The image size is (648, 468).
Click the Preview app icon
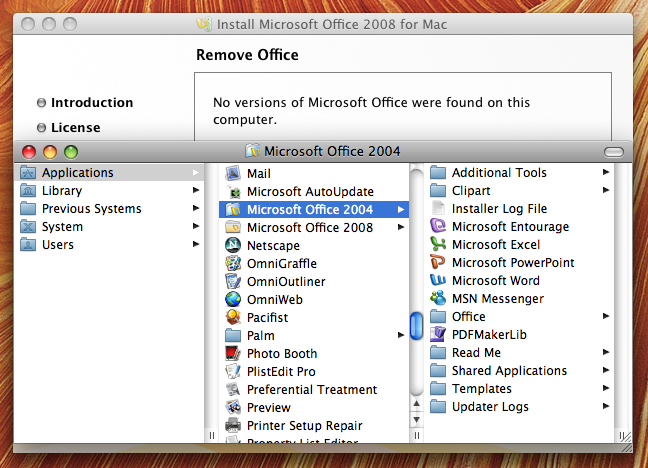[x=233, y=407]
